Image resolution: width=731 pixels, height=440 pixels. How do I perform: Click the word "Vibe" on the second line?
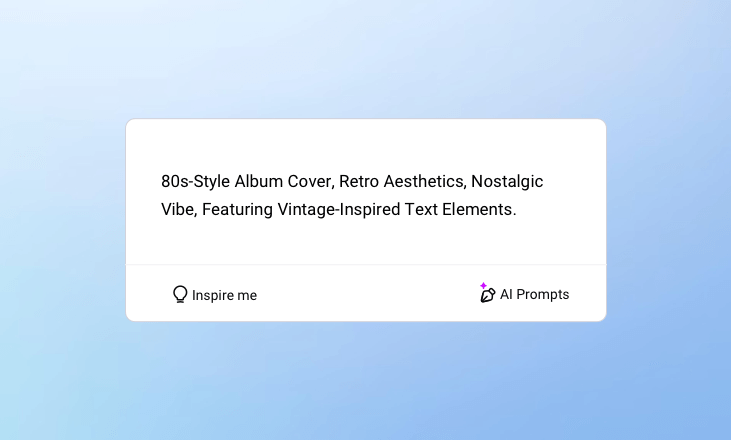[x=177, y=210]
